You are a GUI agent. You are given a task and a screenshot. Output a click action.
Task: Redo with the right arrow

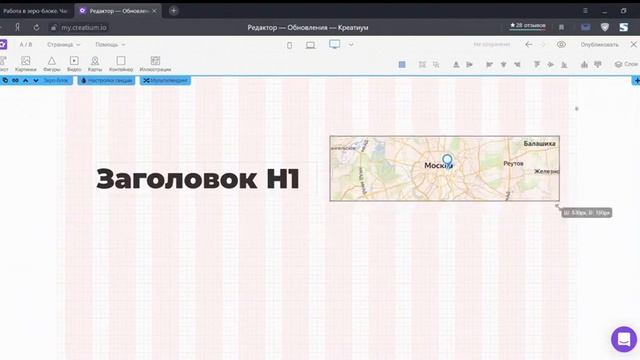542,44
